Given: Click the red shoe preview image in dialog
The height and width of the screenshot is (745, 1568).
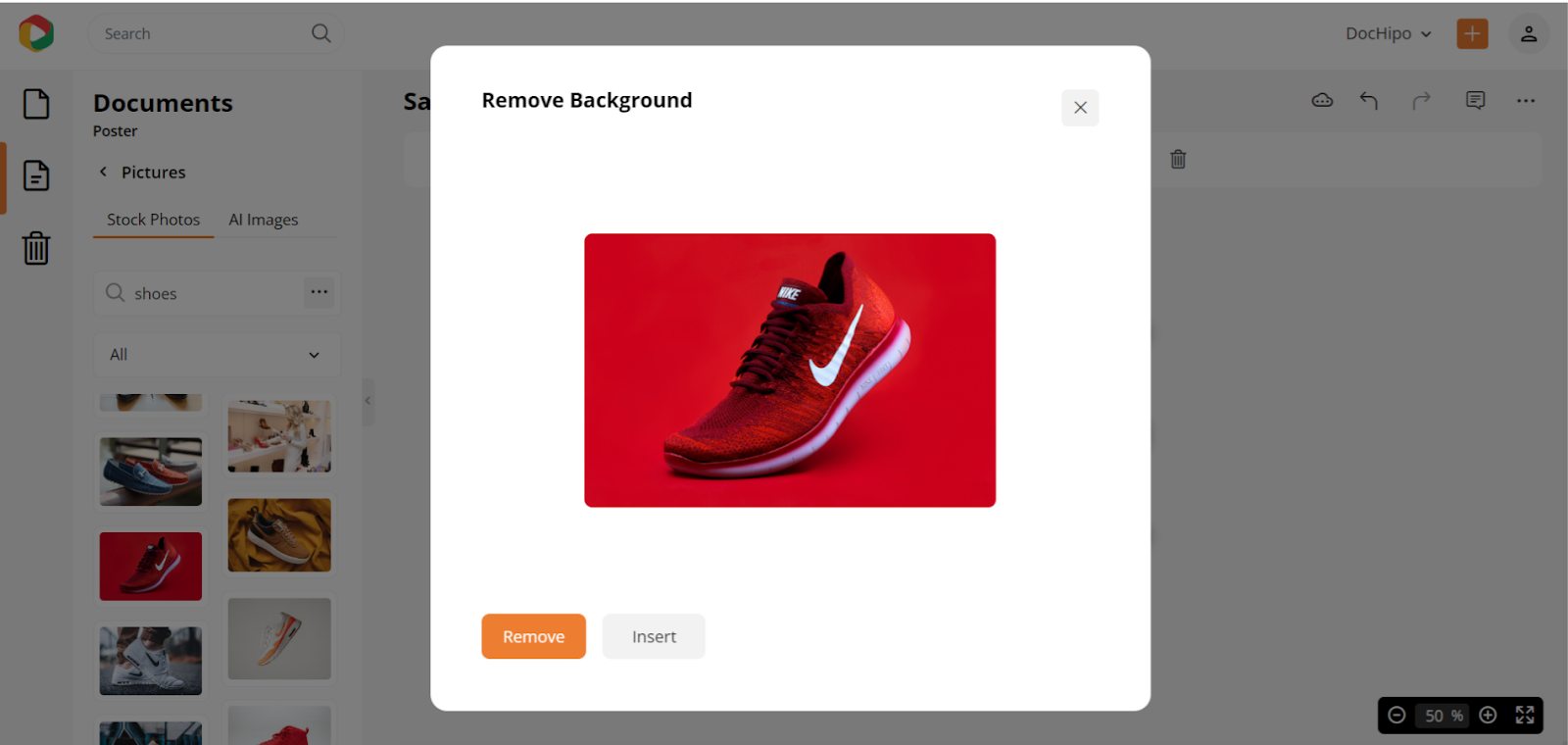Looking at the screenshot, I should 790,371.
